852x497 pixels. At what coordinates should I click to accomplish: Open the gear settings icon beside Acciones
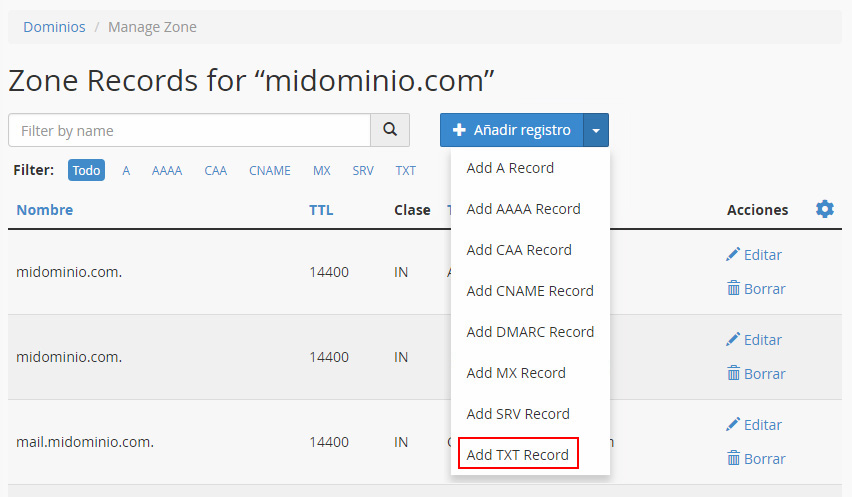click(x=824, y=209)
